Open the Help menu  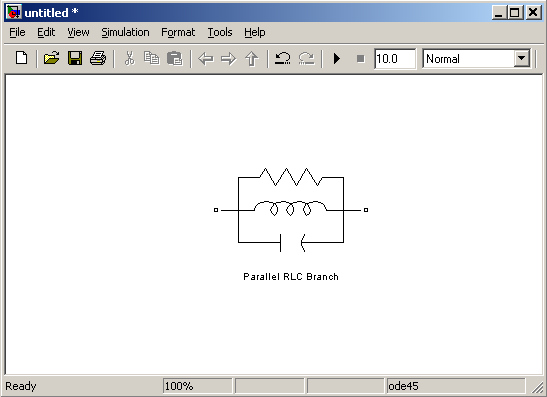[254, 32]
